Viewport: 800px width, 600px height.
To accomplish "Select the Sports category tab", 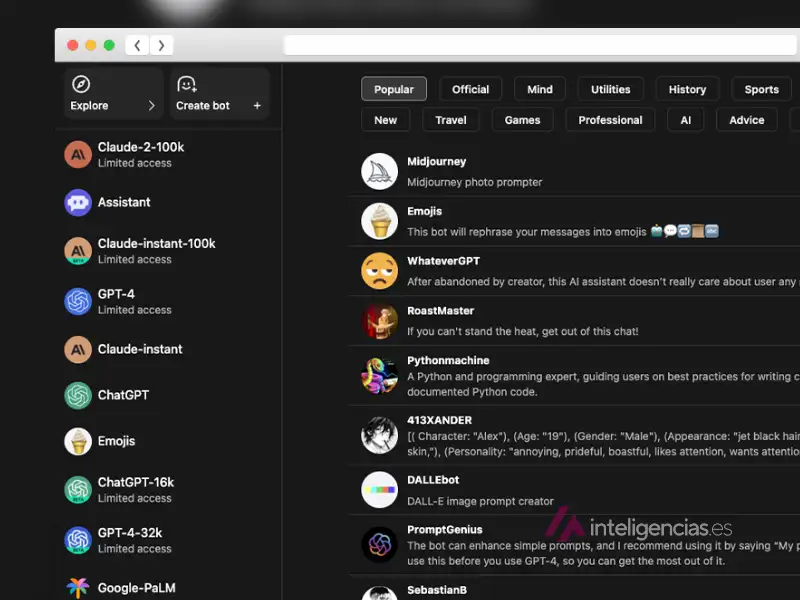I will click(761, 89).
